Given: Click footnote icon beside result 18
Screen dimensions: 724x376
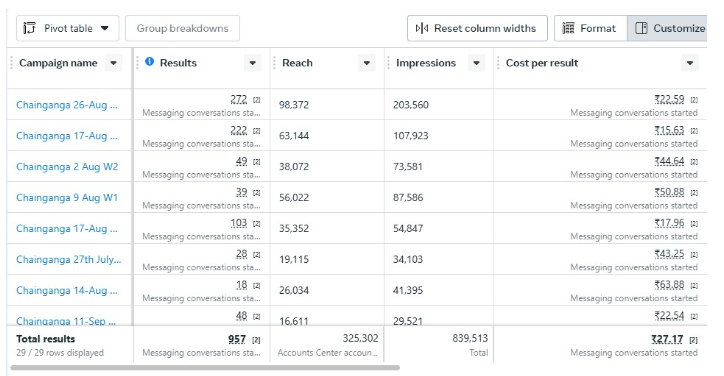Looking at the screenshot, I should coord(257,285).
